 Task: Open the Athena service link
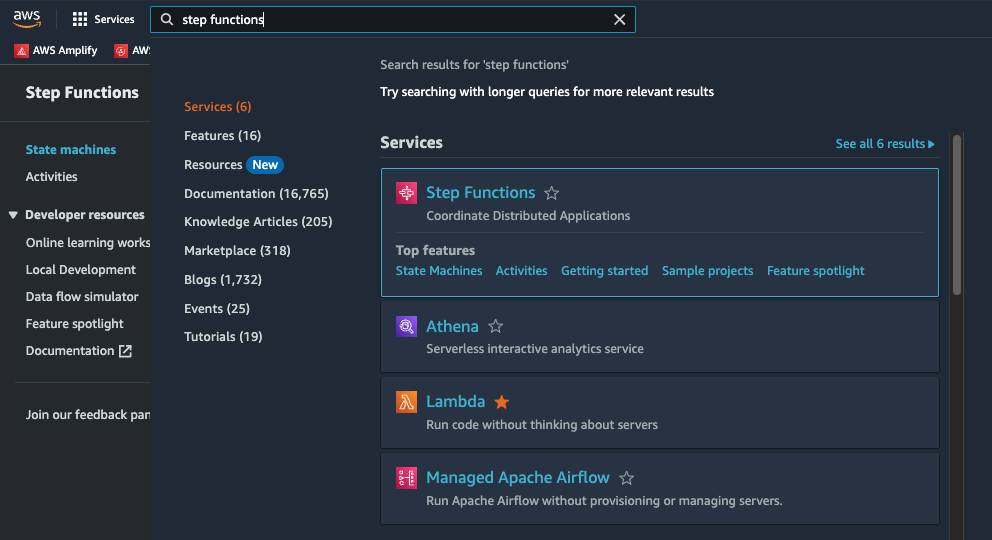(x=452, y=326)
